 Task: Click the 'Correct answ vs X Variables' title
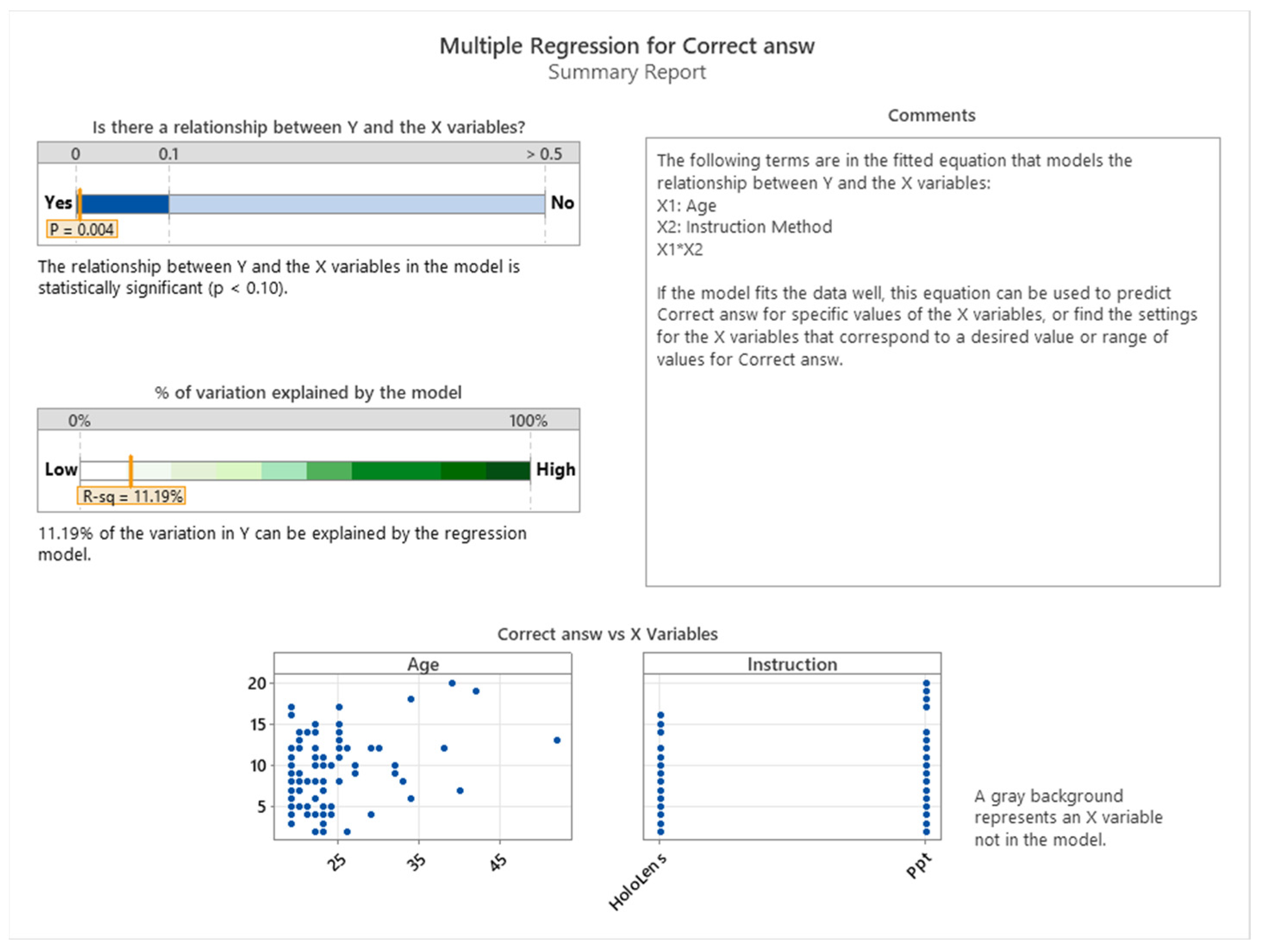click(x=607, y=634)
